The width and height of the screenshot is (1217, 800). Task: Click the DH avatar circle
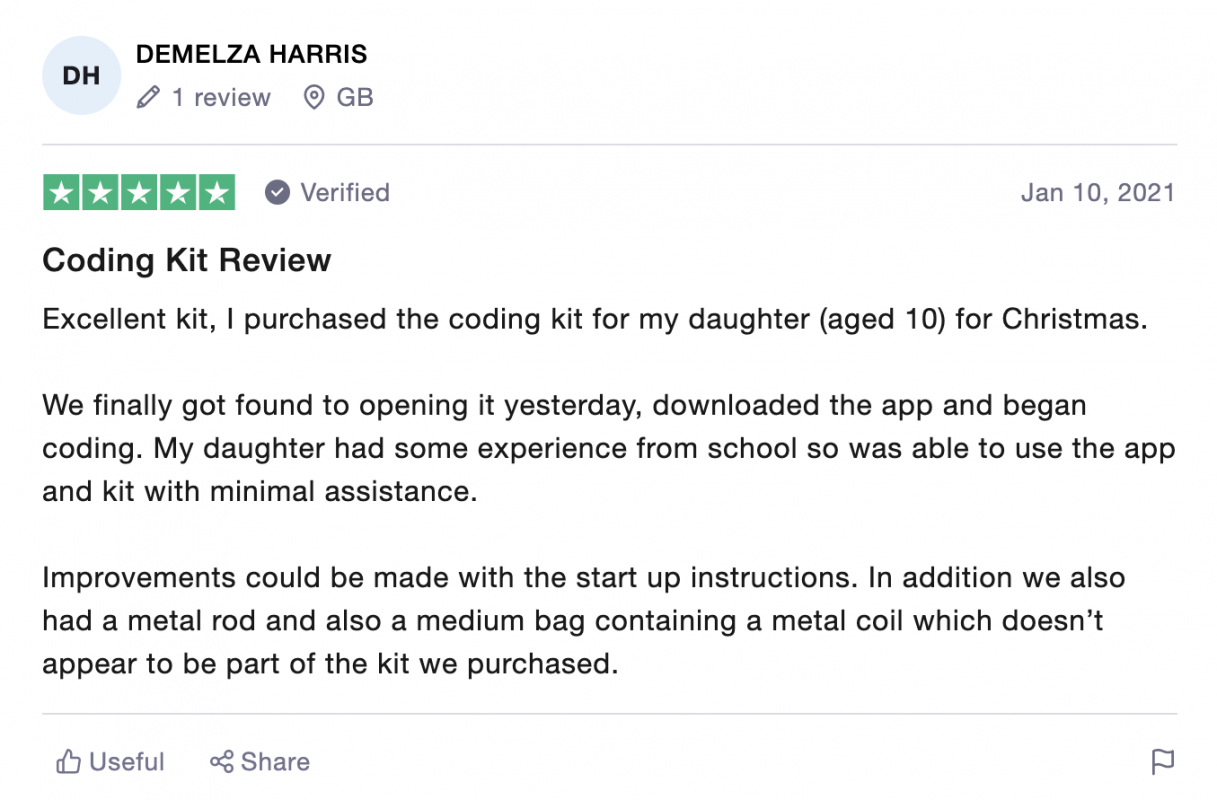(x=81, y=76)
